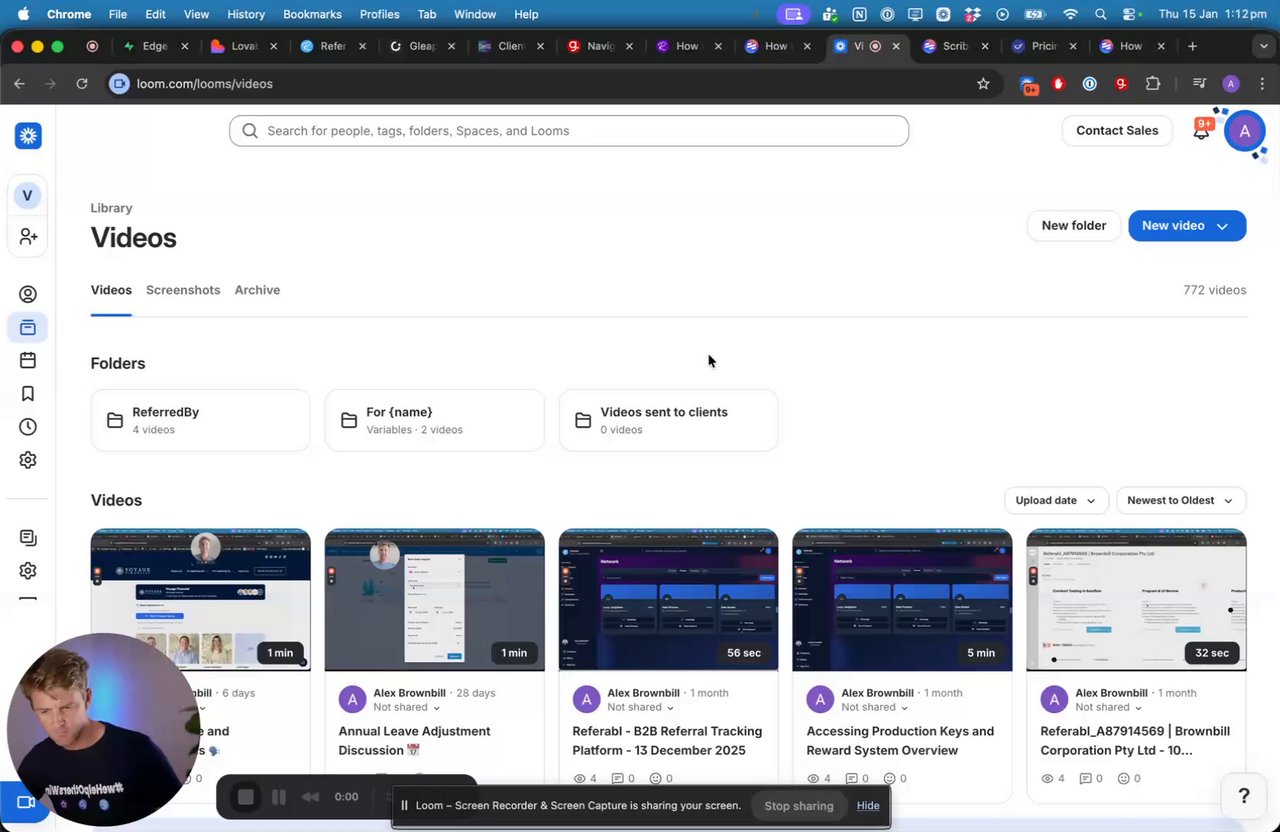The image size is (1280, 832).
Task: Stop the recording with the stop control
Action: coord(246,797)
